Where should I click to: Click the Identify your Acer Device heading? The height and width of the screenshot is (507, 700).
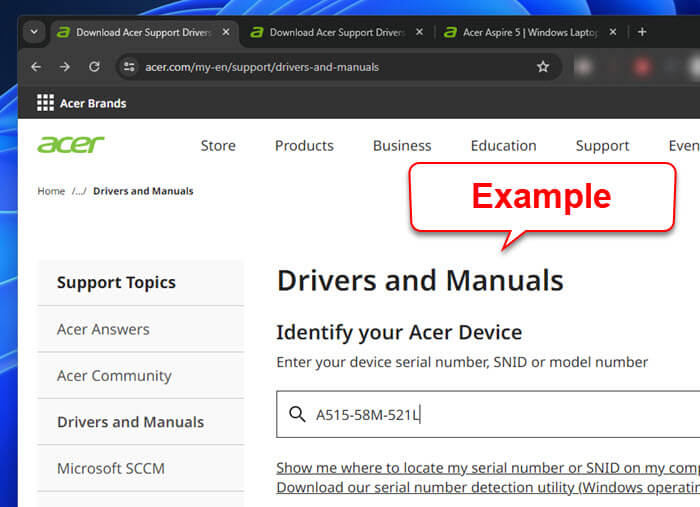(399, 332)
